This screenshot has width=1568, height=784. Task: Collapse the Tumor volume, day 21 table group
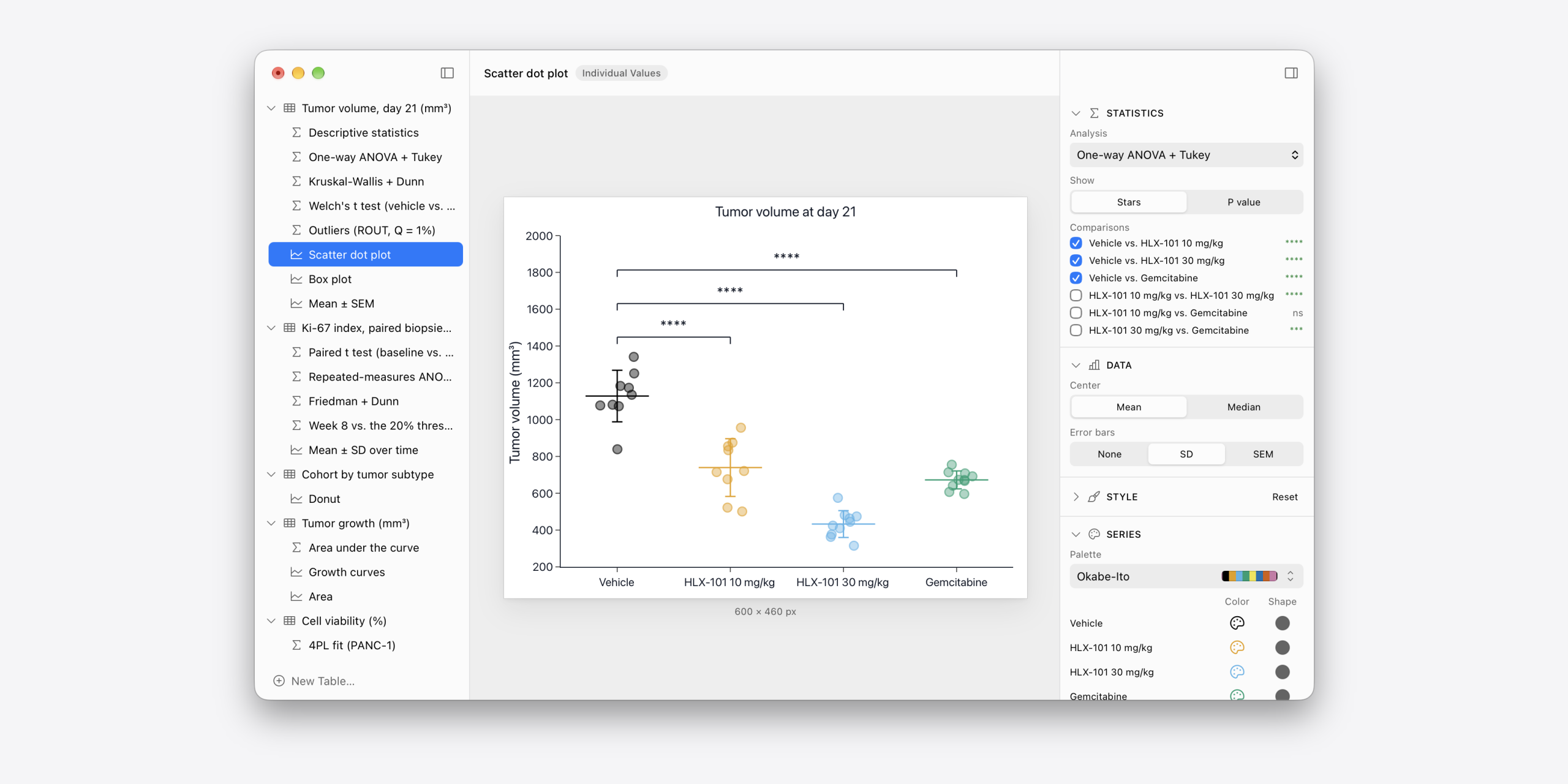click(x=271, y=108)
